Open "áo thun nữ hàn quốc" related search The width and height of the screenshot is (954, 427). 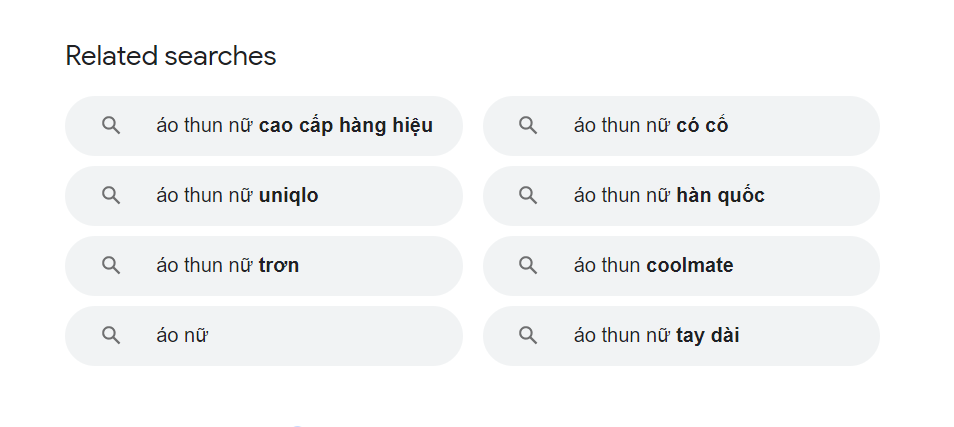[x=669, y=196]
